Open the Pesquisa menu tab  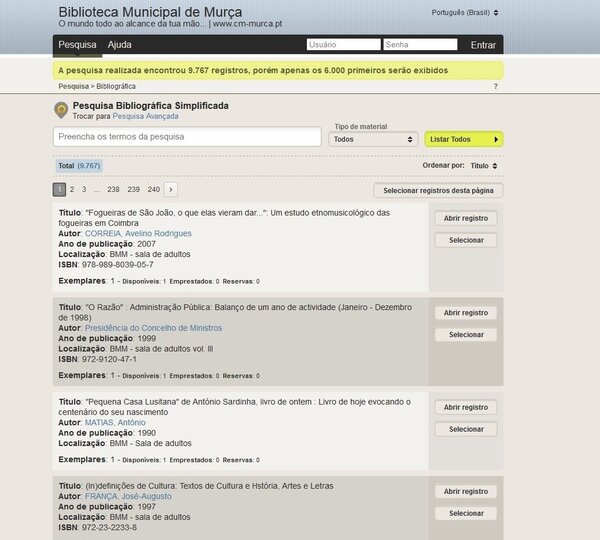(77, 45)
